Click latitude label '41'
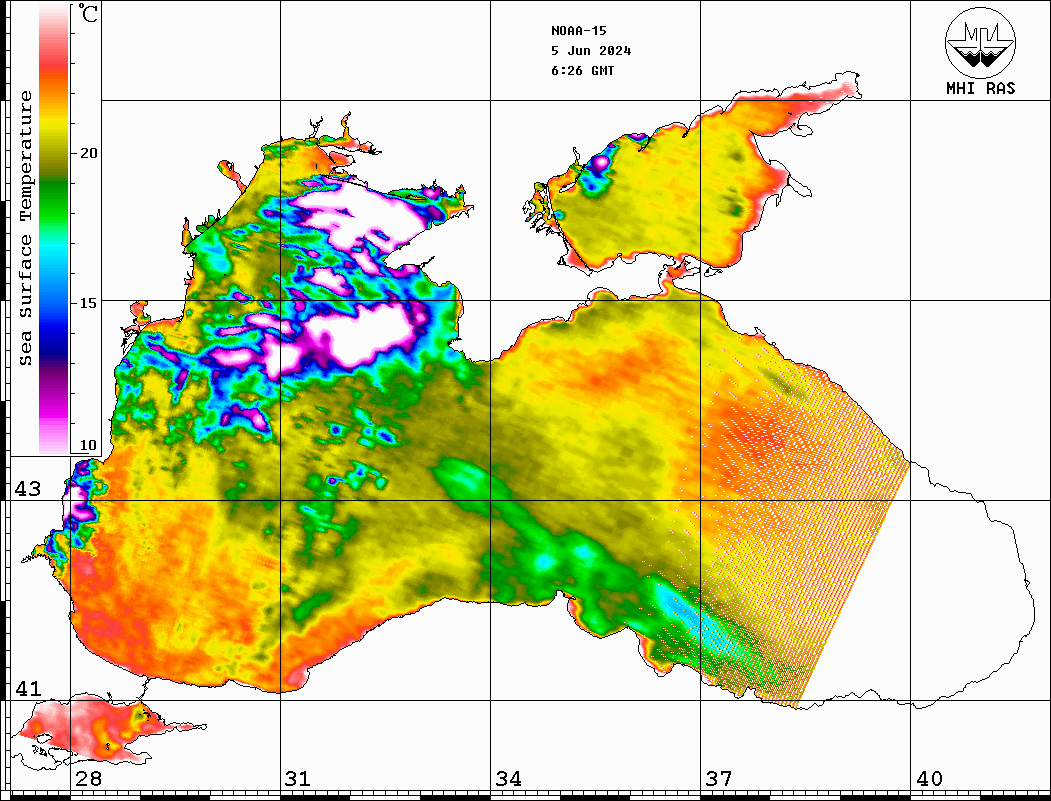The image size is (1051, 801). 27,689
